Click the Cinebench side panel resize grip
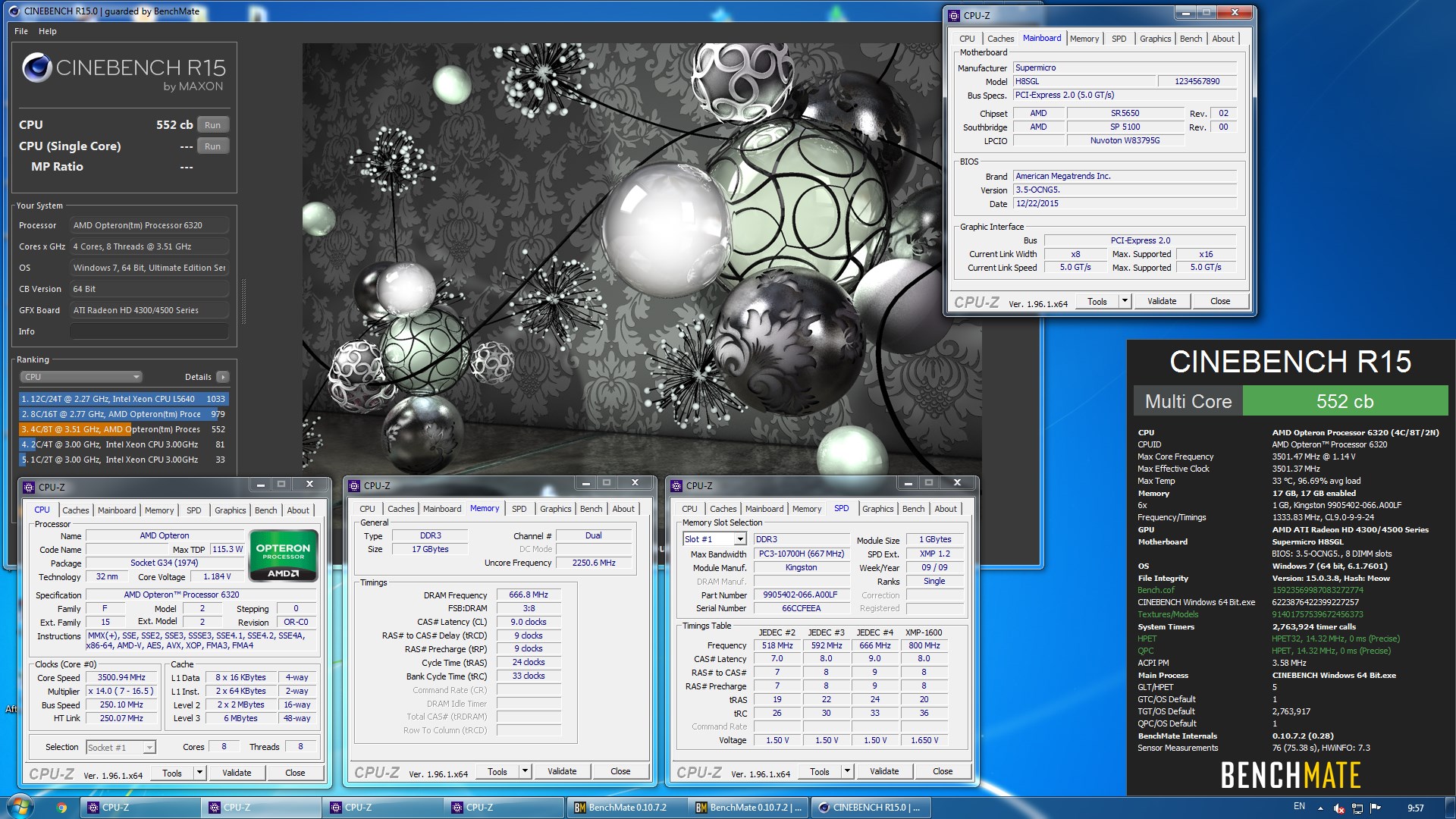 [243, 301]
